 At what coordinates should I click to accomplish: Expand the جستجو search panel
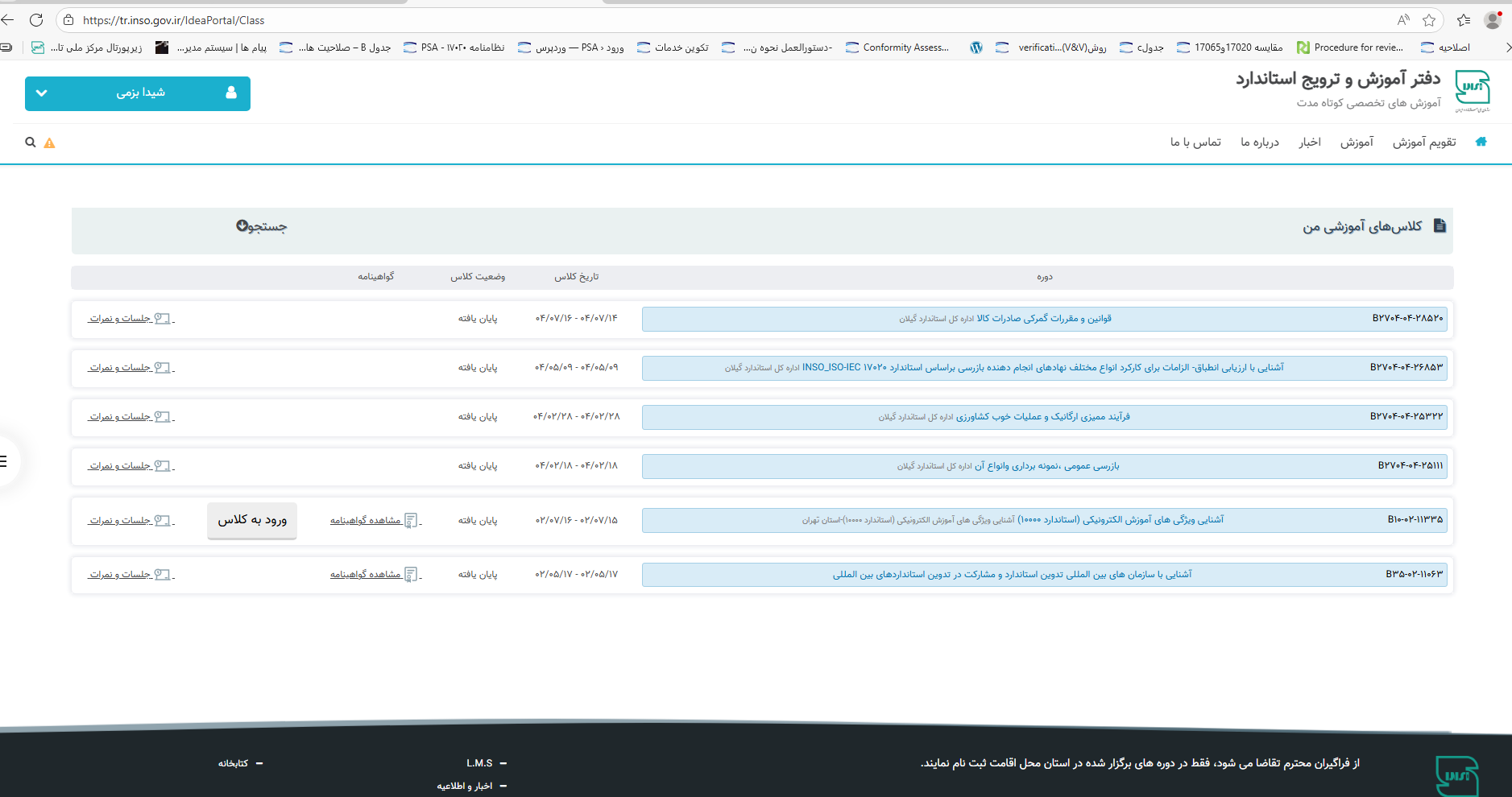pos(261,227)
